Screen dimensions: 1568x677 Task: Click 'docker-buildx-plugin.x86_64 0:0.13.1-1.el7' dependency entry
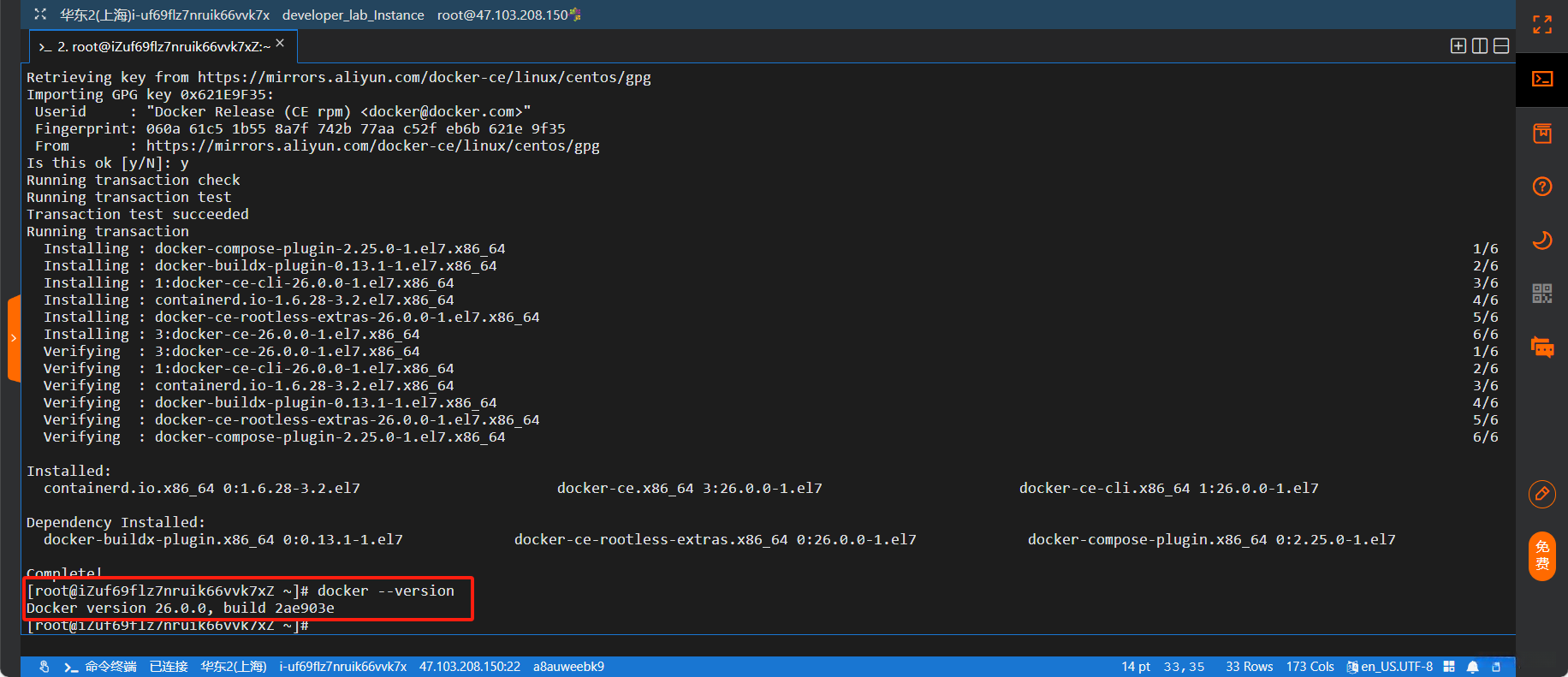pyautogui.click(x=223, y=539)
